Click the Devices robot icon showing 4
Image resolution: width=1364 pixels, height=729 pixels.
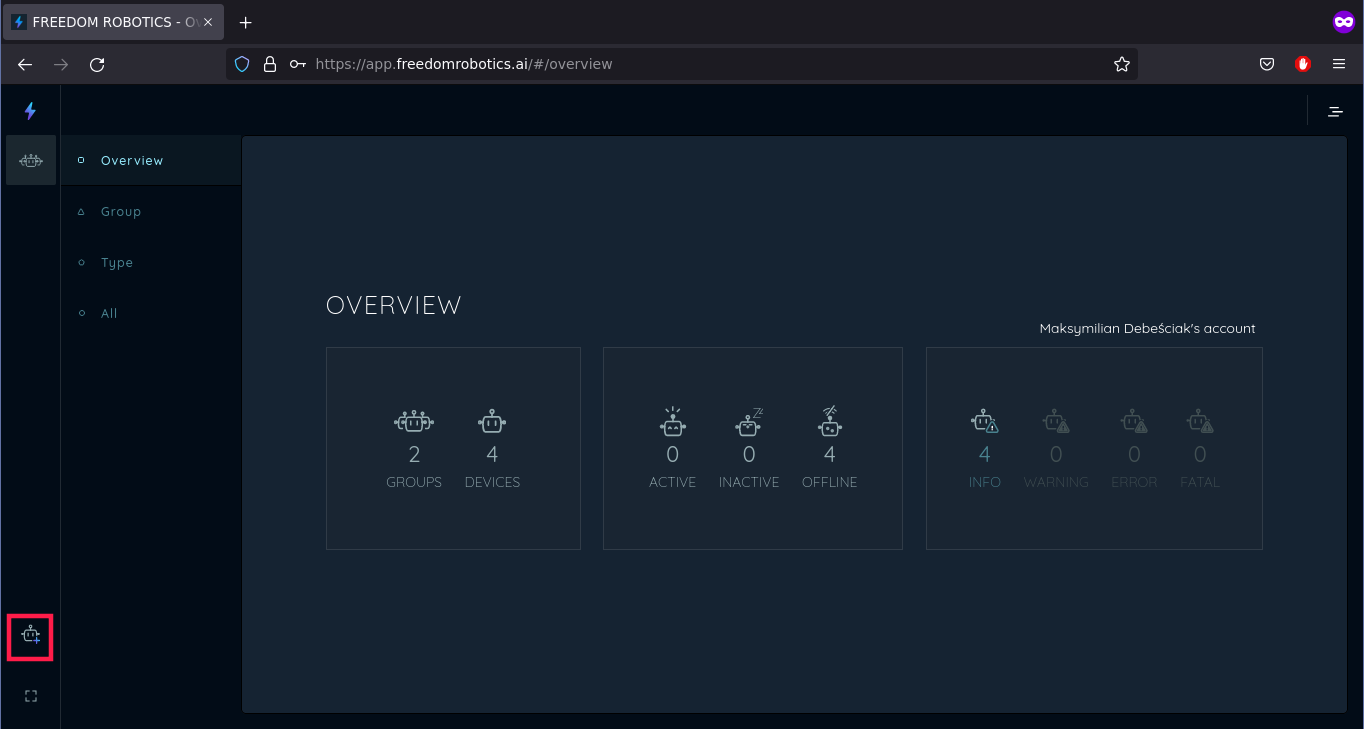click(492, 422)
